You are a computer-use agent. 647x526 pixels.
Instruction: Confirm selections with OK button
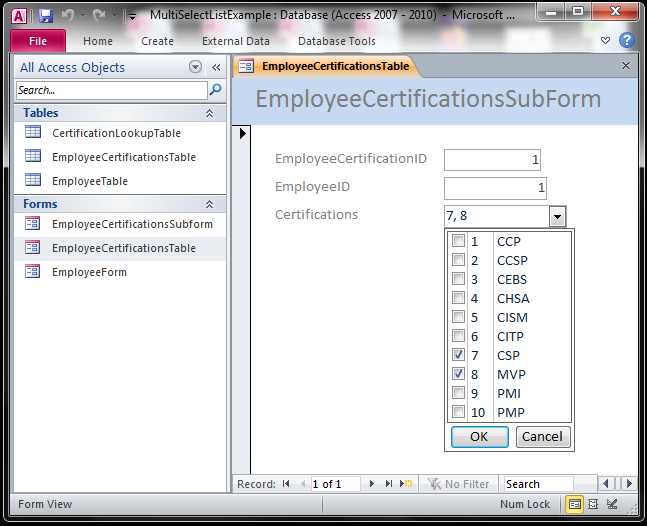pos(479,436)
